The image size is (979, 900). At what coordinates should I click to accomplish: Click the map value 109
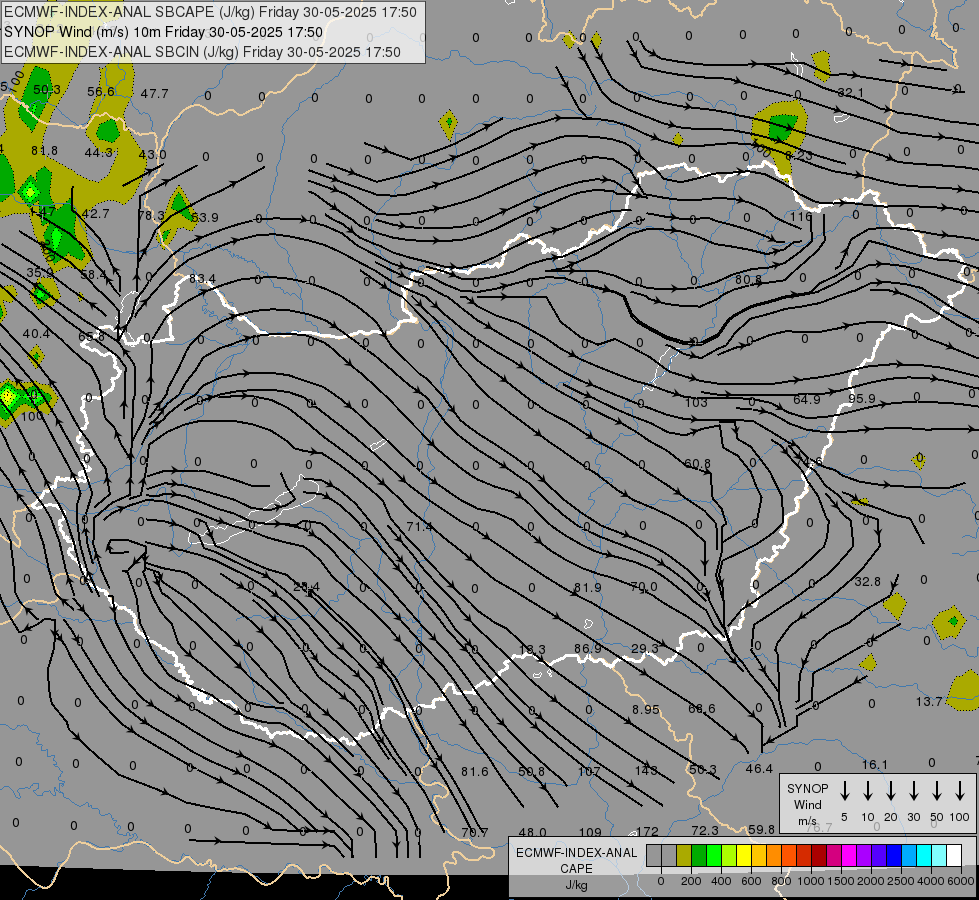590,832
